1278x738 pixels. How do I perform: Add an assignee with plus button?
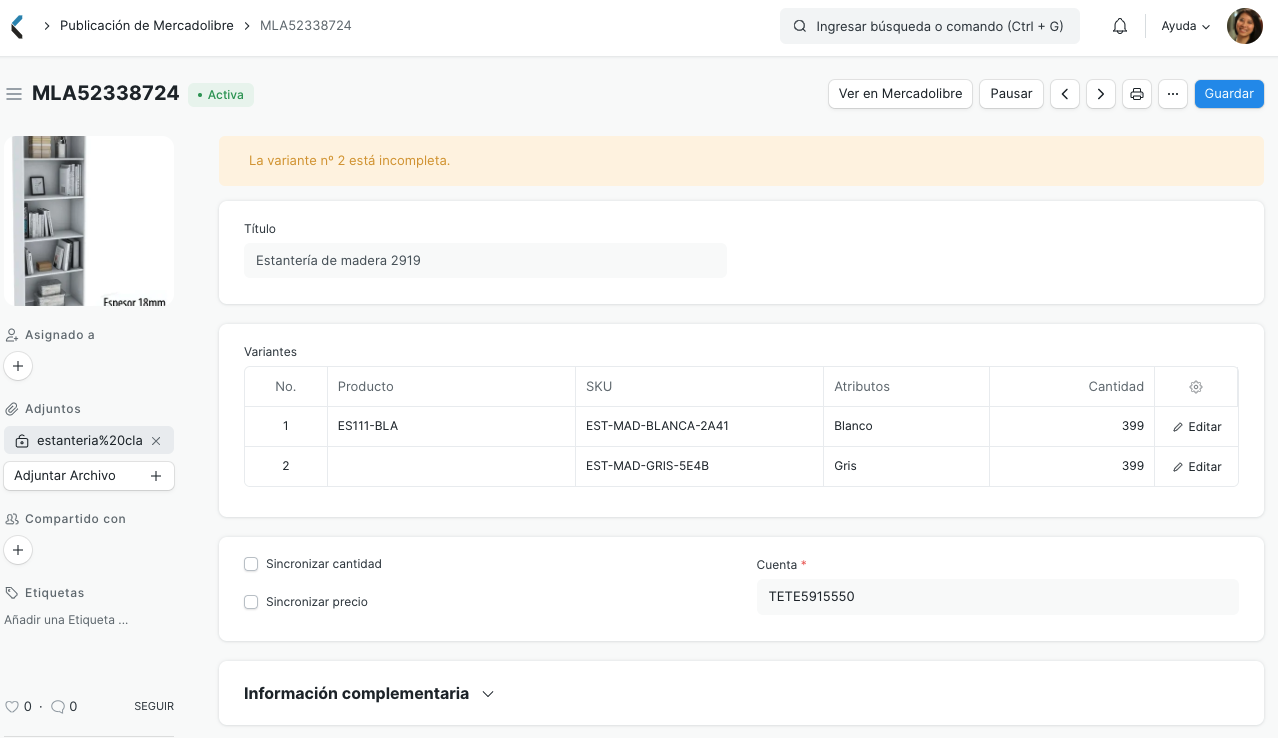coord(18,366)
